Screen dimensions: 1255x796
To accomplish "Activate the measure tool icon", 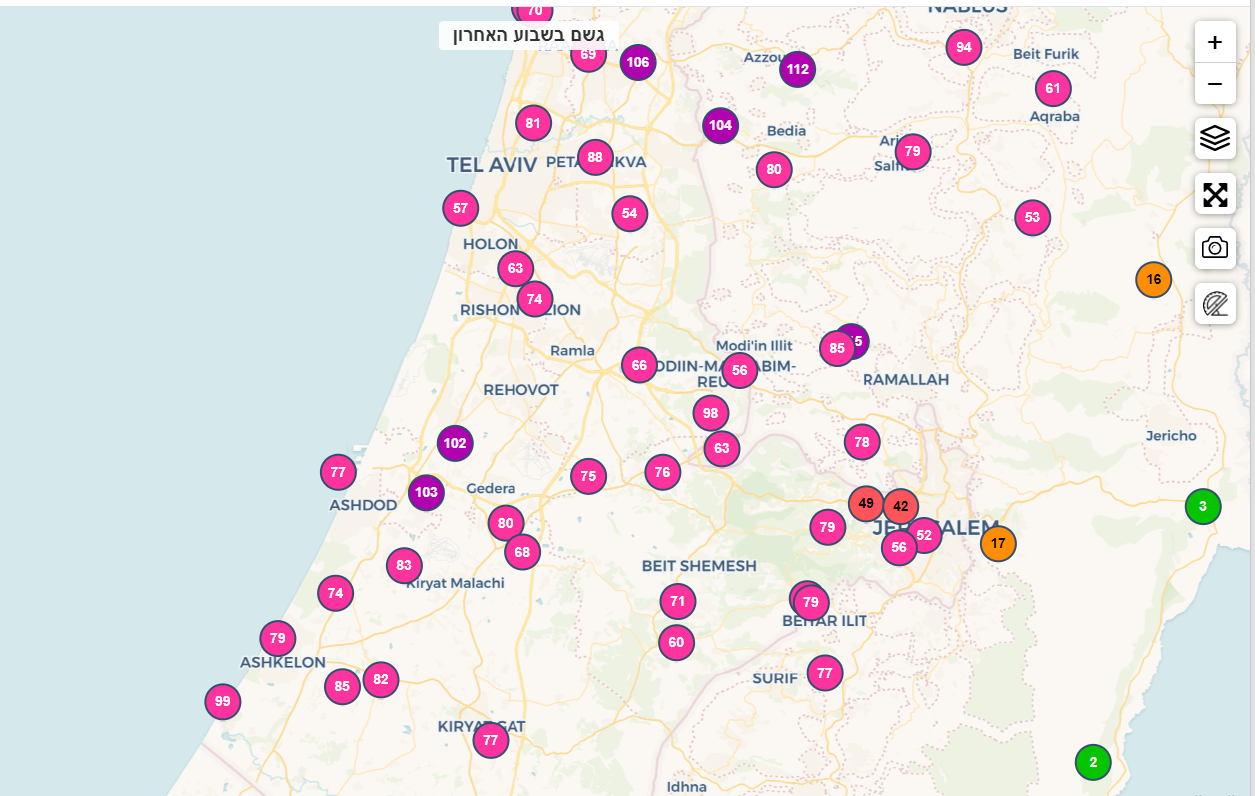I will pyautogui.click(x=1215, y=303).
